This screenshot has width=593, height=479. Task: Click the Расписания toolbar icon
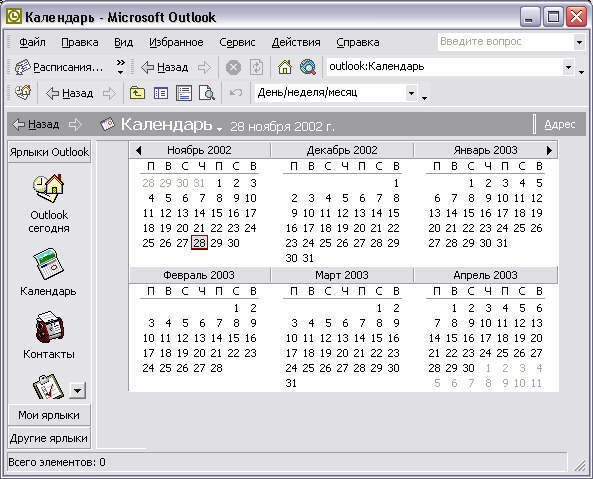point(22,67)
